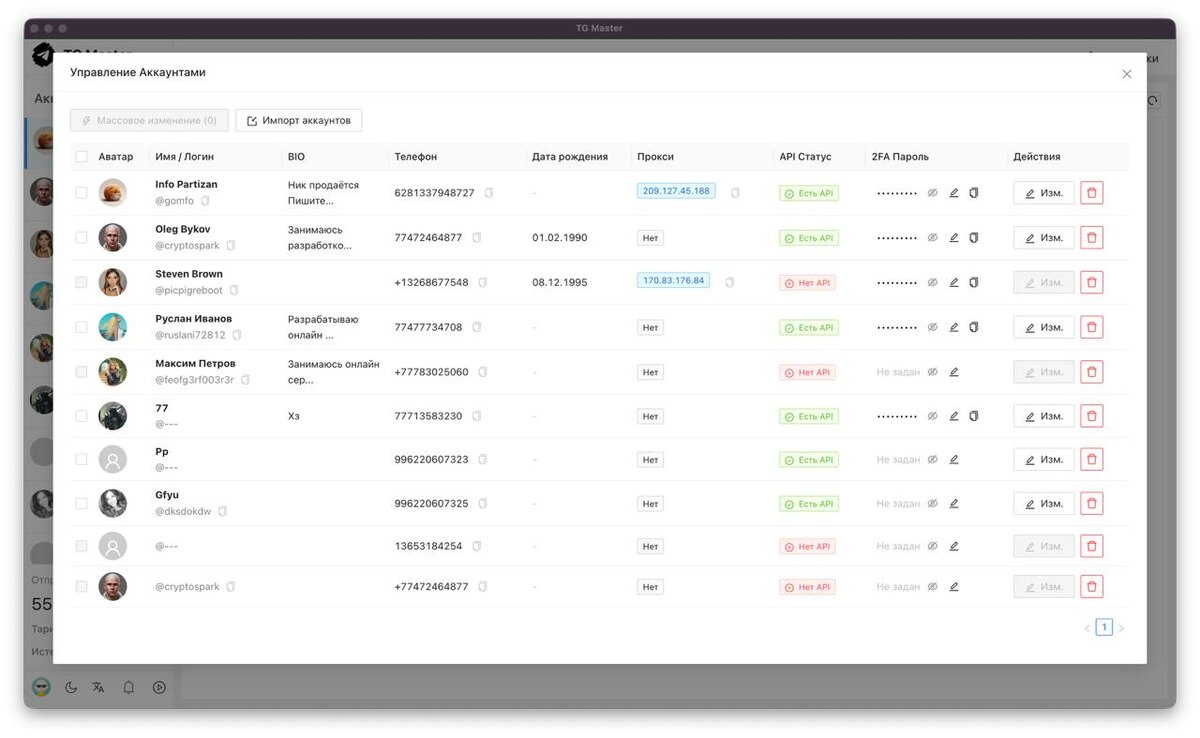Go to previous page arrow
The height and width of the screenshot is (738, 1200).
point(1087,628)
